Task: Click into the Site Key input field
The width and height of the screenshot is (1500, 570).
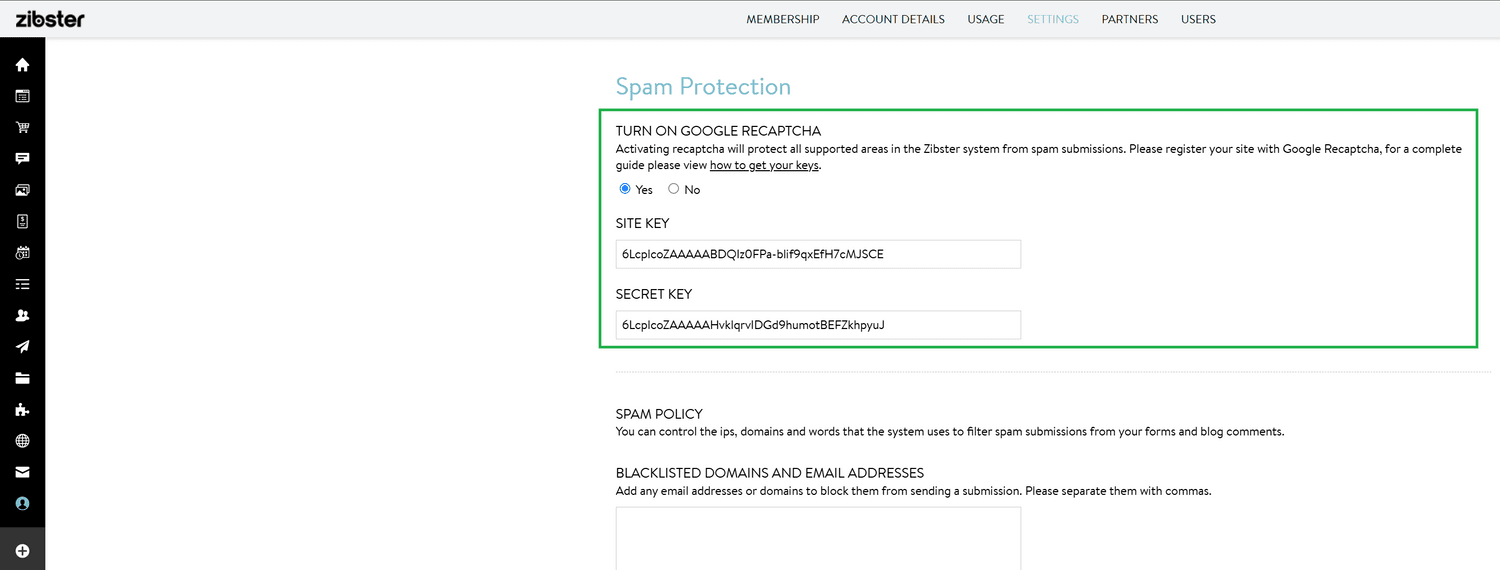Action: [x=818, y=254]
